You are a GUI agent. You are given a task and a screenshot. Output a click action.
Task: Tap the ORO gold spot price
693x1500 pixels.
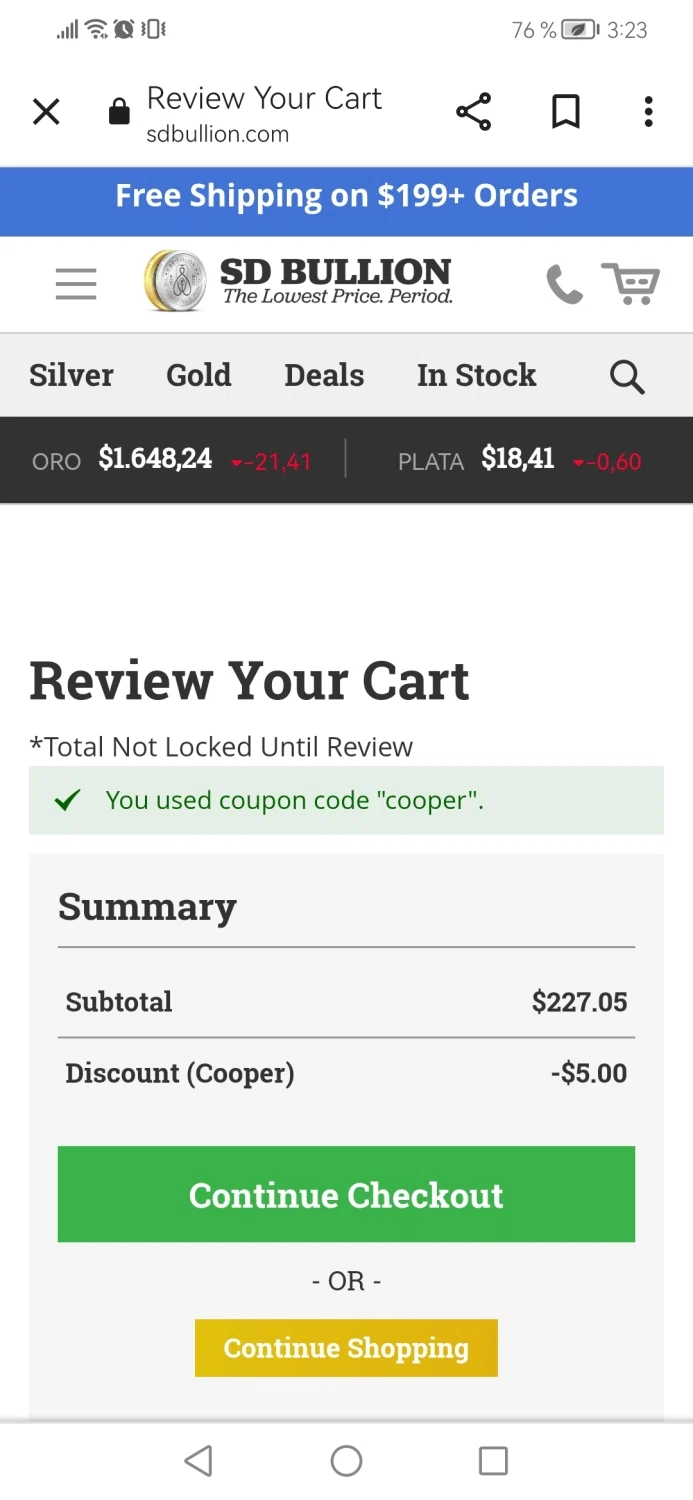point(154,460)
